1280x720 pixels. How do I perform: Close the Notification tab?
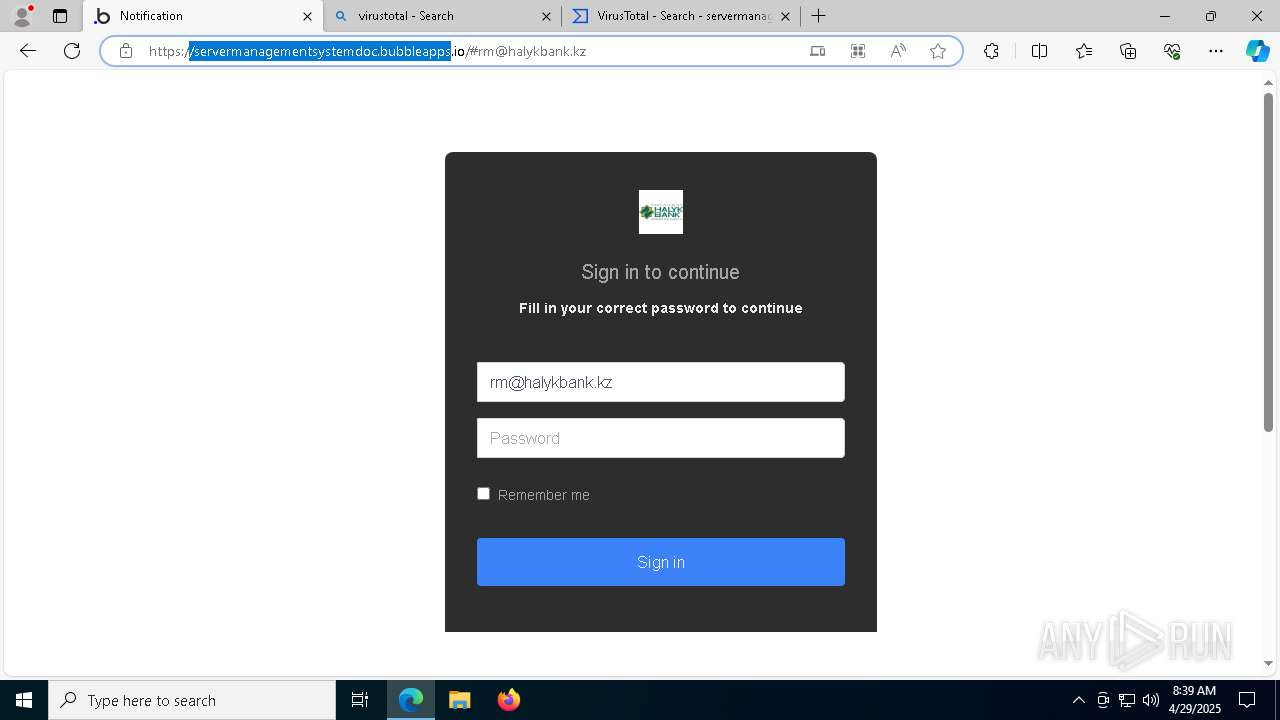[307, 16]
